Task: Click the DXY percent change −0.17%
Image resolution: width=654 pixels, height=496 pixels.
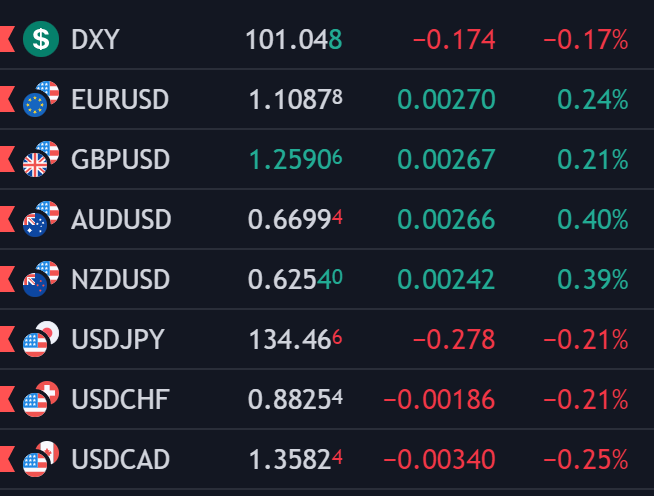Action: point(585,40)
